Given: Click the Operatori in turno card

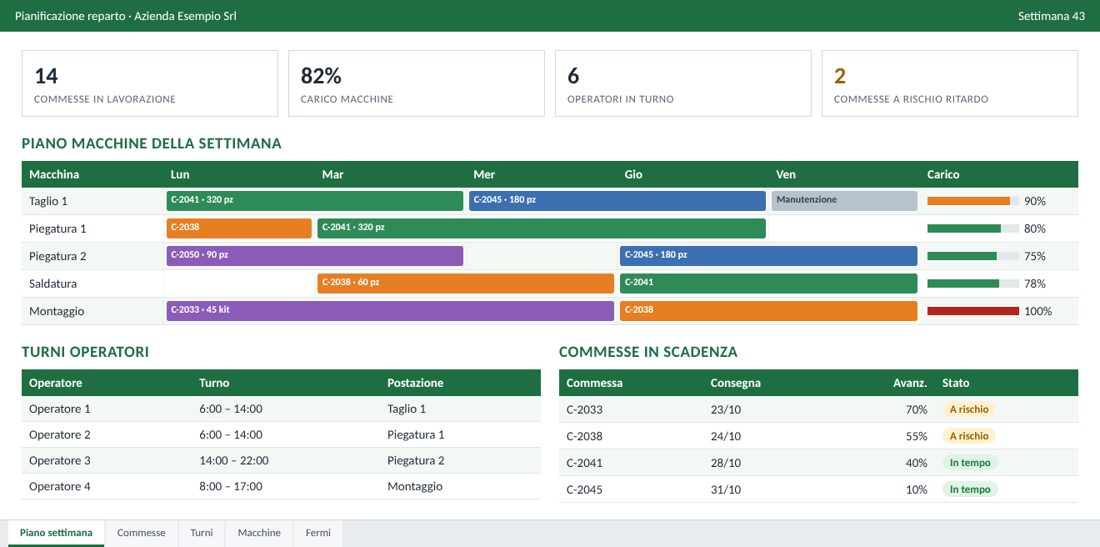Looking at the screenshot, I should [x=683, y=83].
